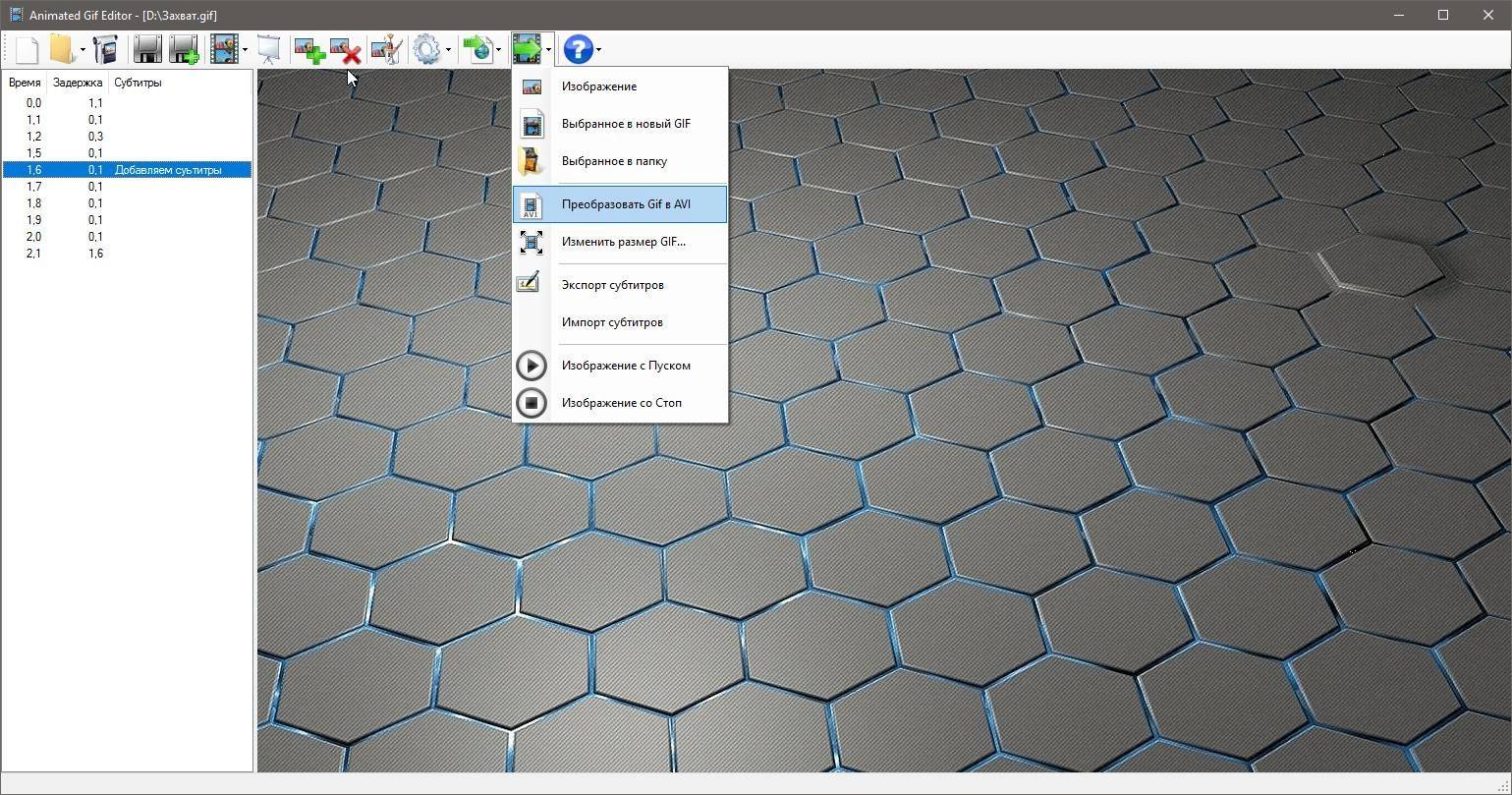
Task: Add a frame with the green plus icon
Action: pyautogui.click(x=309, y=49)
